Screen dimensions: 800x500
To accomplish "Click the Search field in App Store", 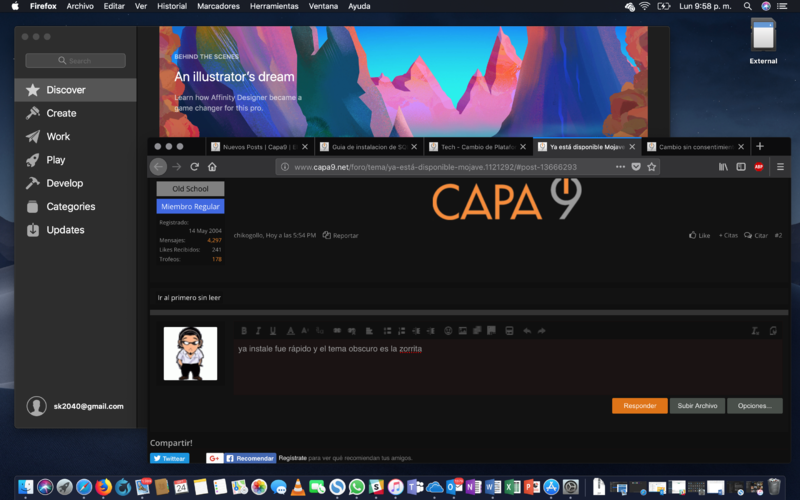I will tap(76, 61).
